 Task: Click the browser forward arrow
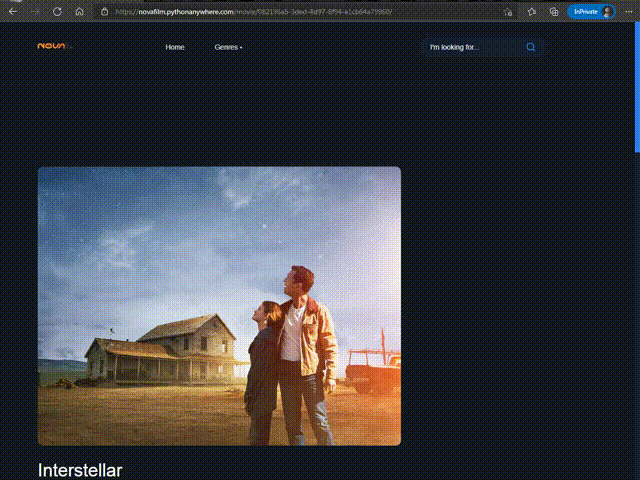tap(36, 12)
